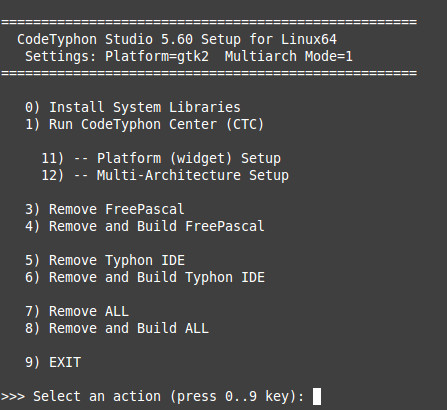This screenshot has width=447, height=410.
Task: Select the EXIT option
Action: point(53,362)
